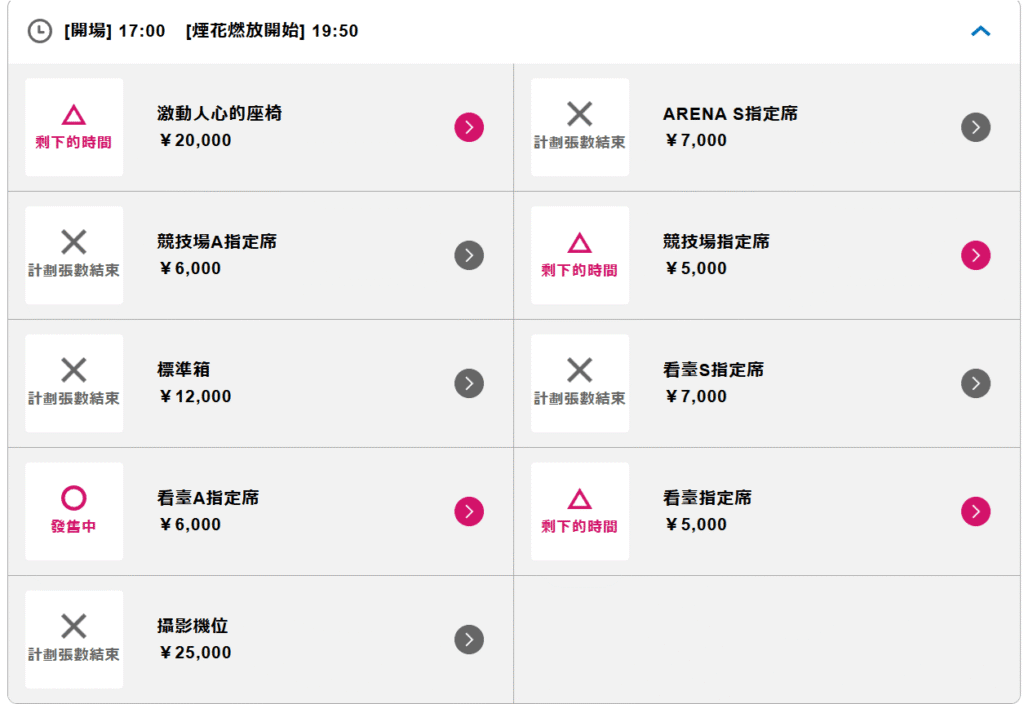Click the gray arrow for 競技場A指定席
This screenshot has width=1024, height=704.
click(x=469, y=255)
